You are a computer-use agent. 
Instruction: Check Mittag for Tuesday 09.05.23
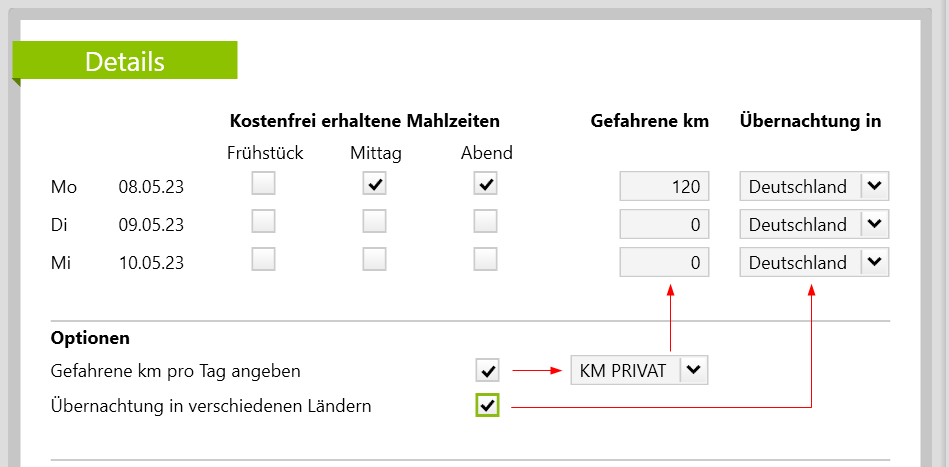coord(375,222)
